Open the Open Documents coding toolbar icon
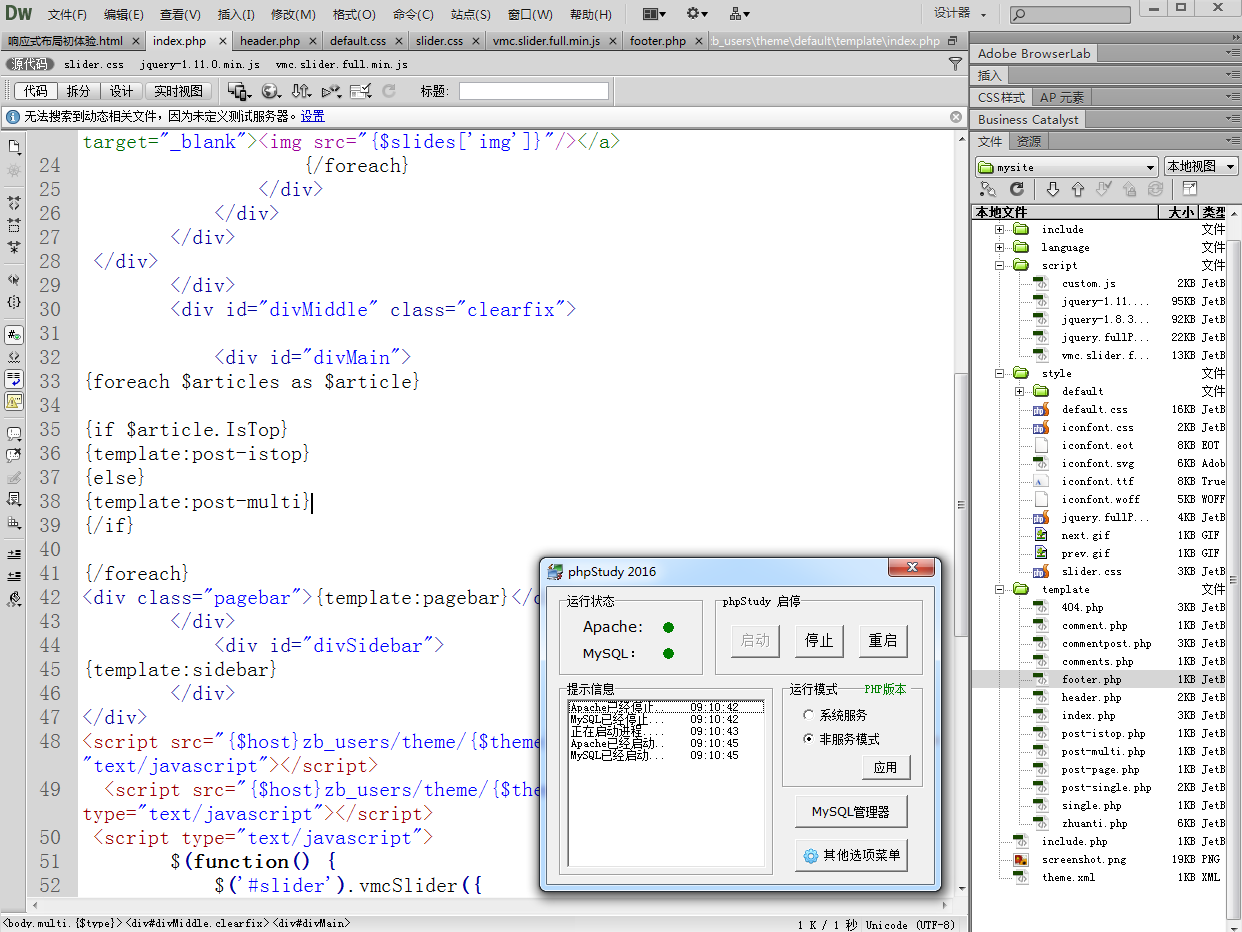This screenshot has height=932, width=1242. (14, 146)
